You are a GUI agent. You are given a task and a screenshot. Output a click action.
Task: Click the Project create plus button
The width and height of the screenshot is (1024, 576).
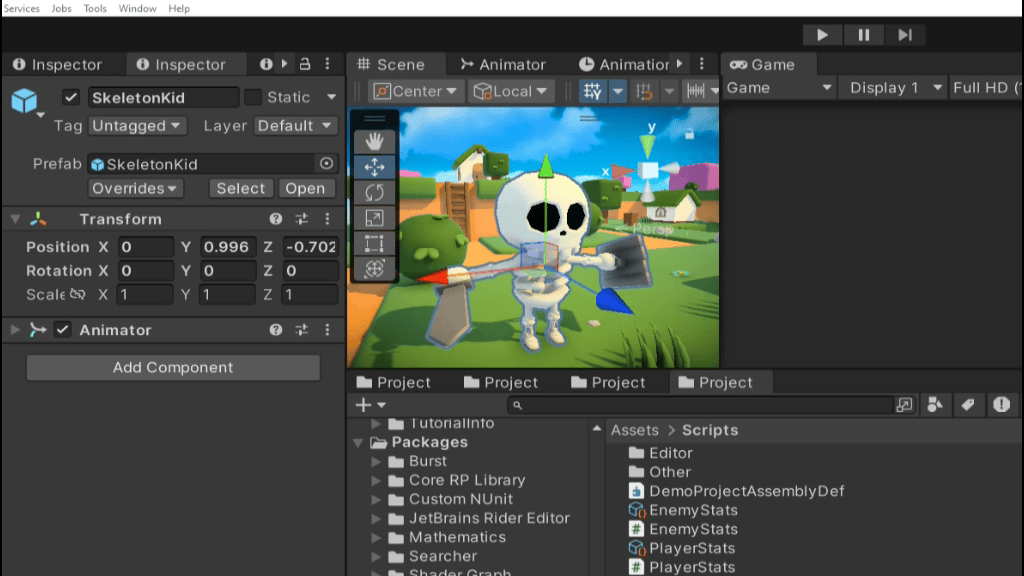[369, 405]
